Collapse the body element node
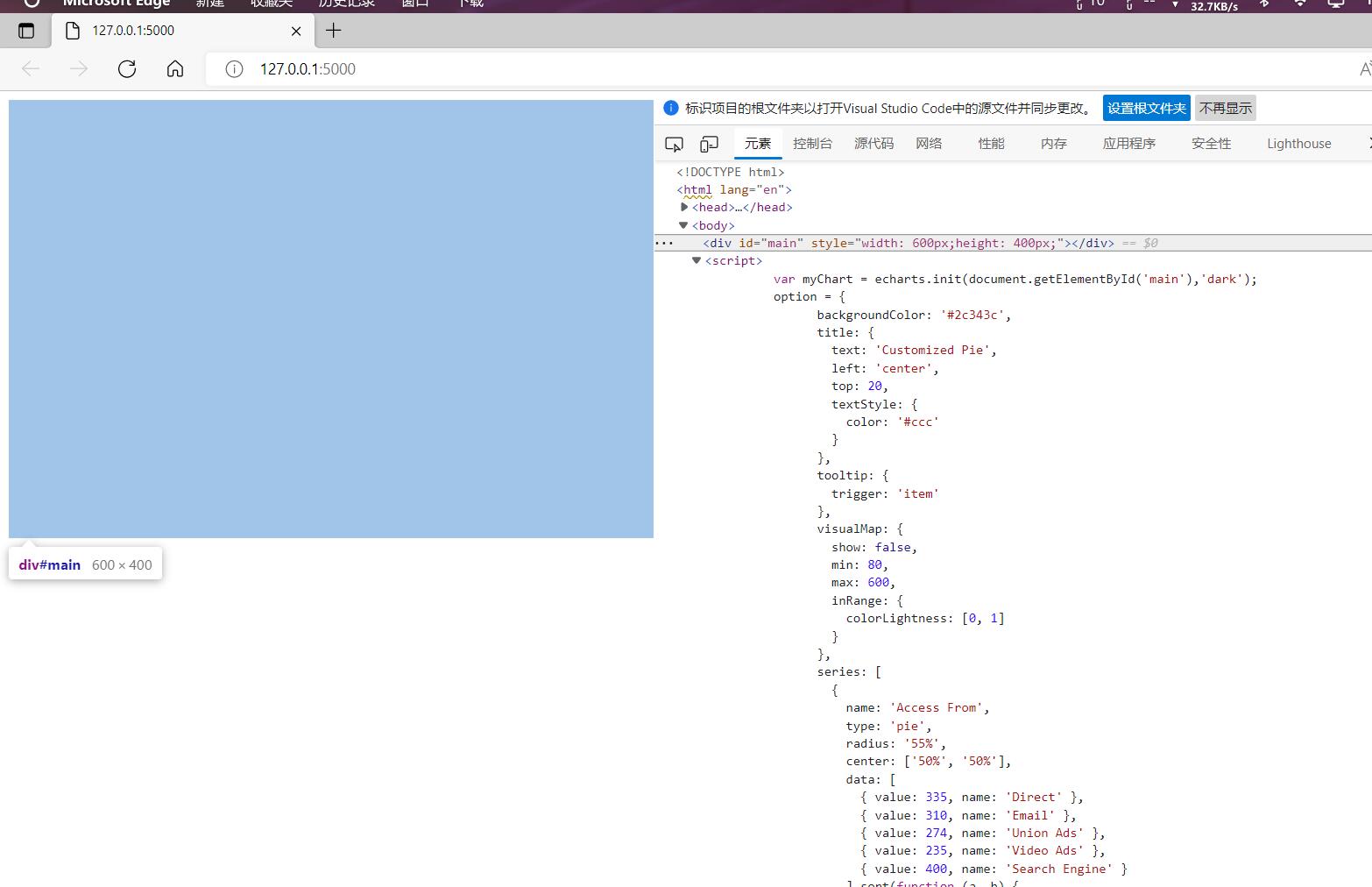 (x=683, y=225)
